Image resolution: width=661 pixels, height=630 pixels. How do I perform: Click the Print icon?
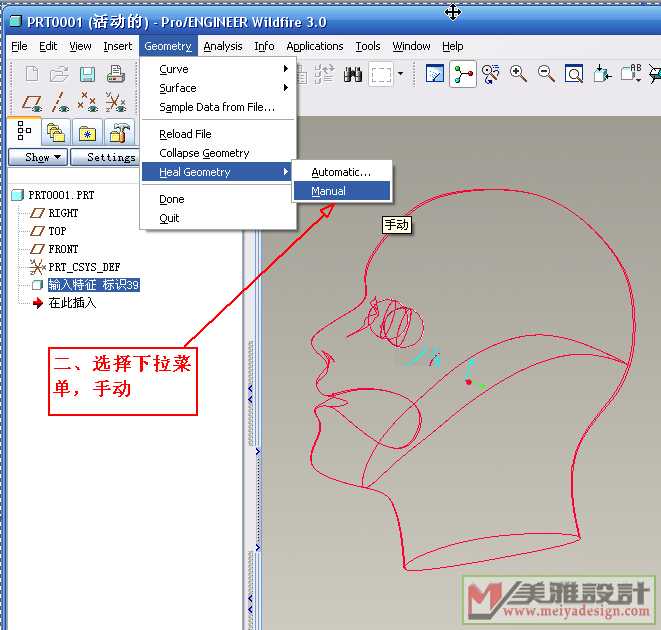(115, 74)
